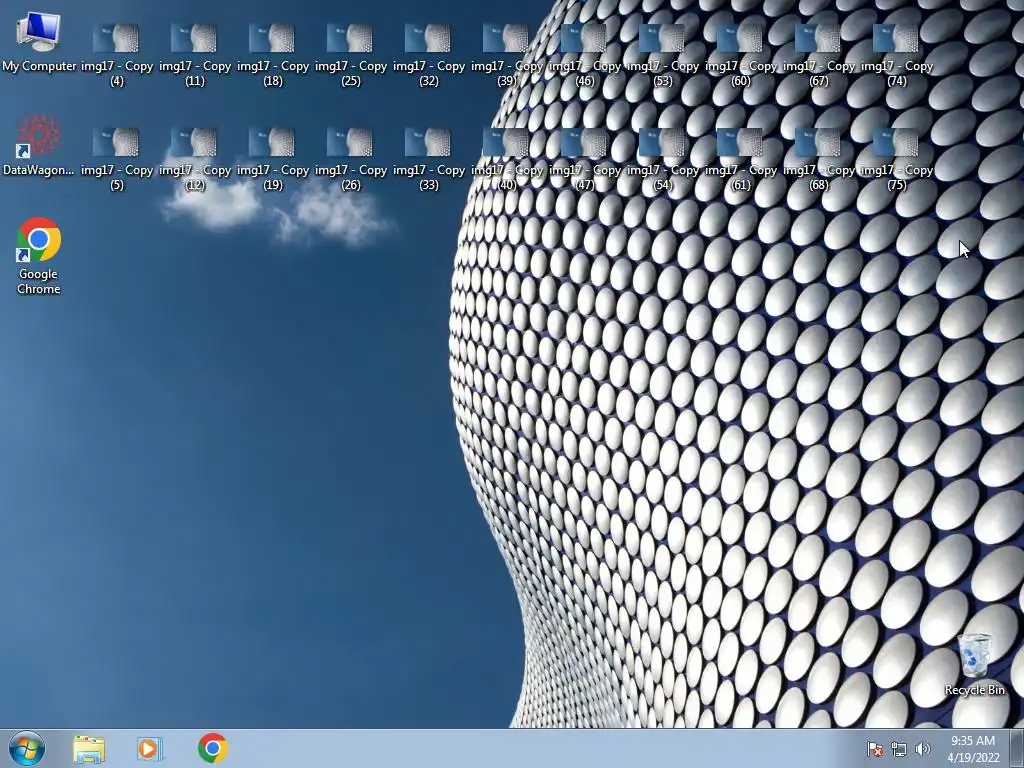
Task: Select the img17 - Copy (19) file
Action: [273, 159]
